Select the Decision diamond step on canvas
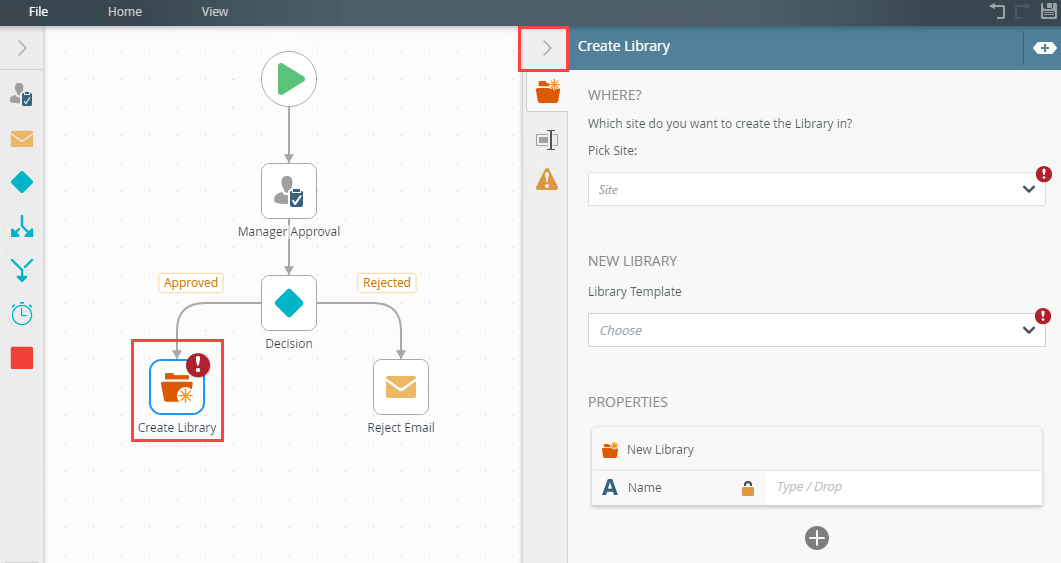The height and width of the screenshot is (563, 1061). click(289, 303)
